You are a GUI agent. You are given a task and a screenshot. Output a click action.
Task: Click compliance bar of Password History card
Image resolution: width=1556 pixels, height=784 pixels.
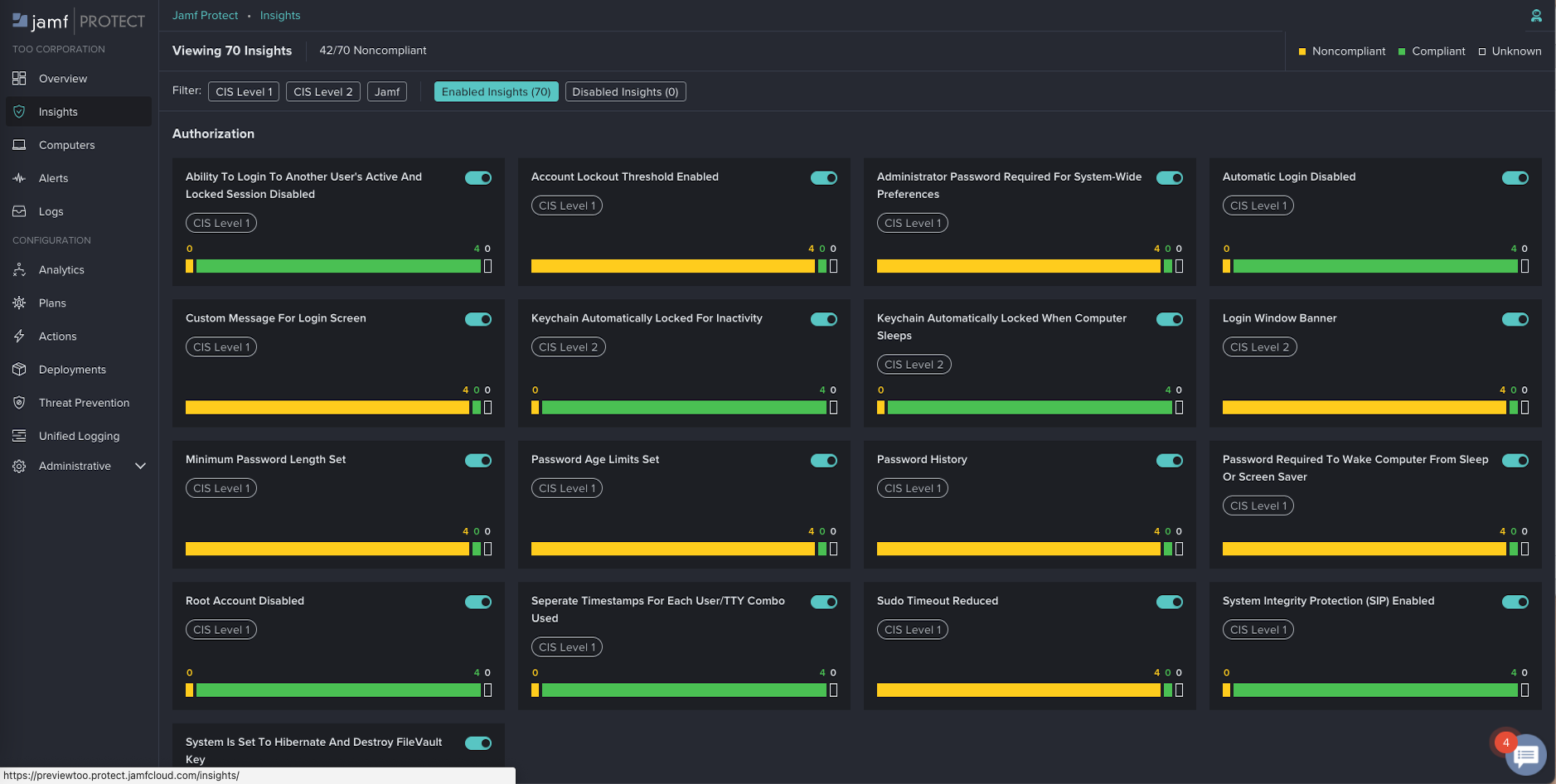coord(1030,549)
